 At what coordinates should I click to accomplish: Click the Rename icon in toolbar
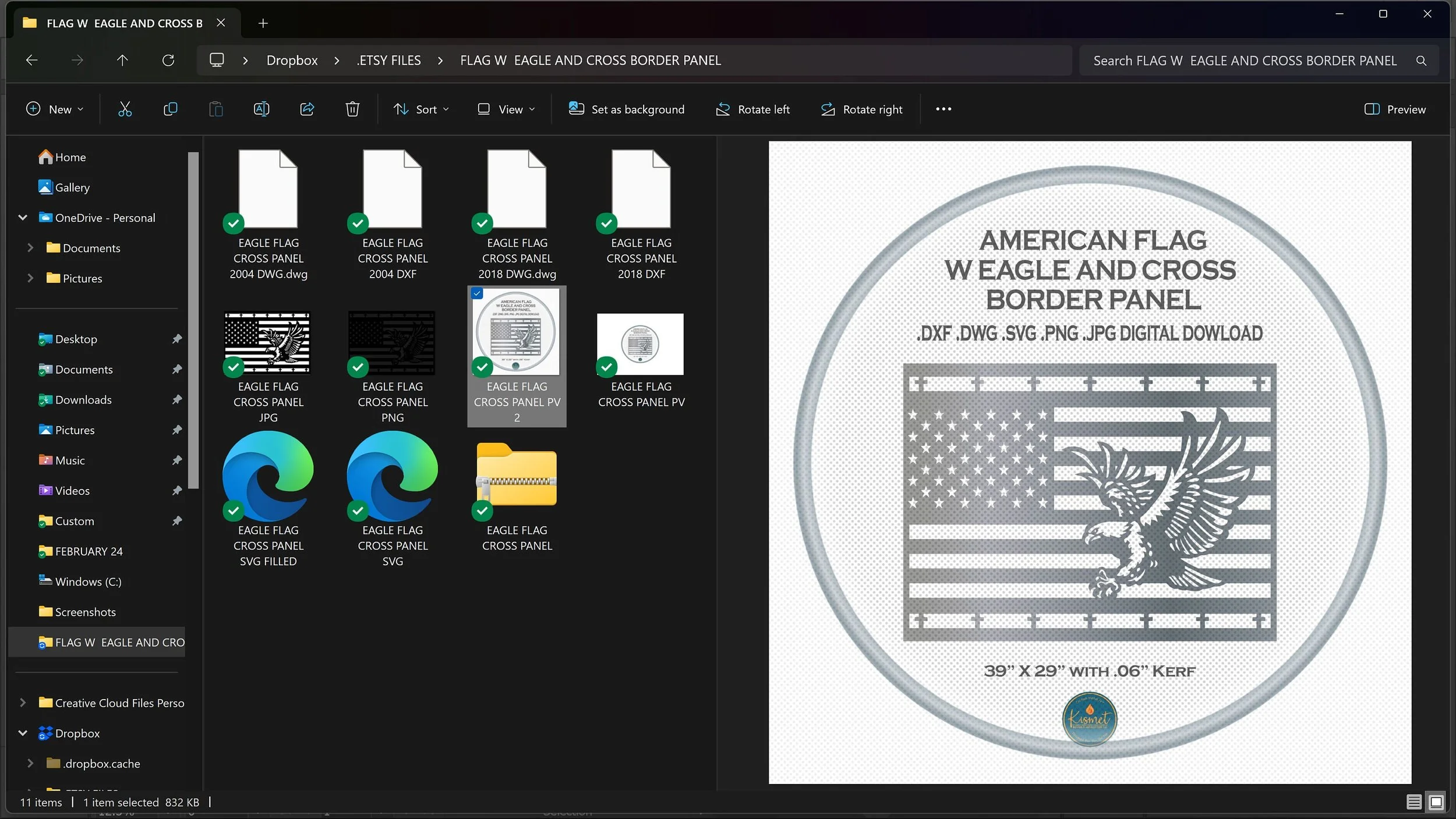(x=261, y=109)
